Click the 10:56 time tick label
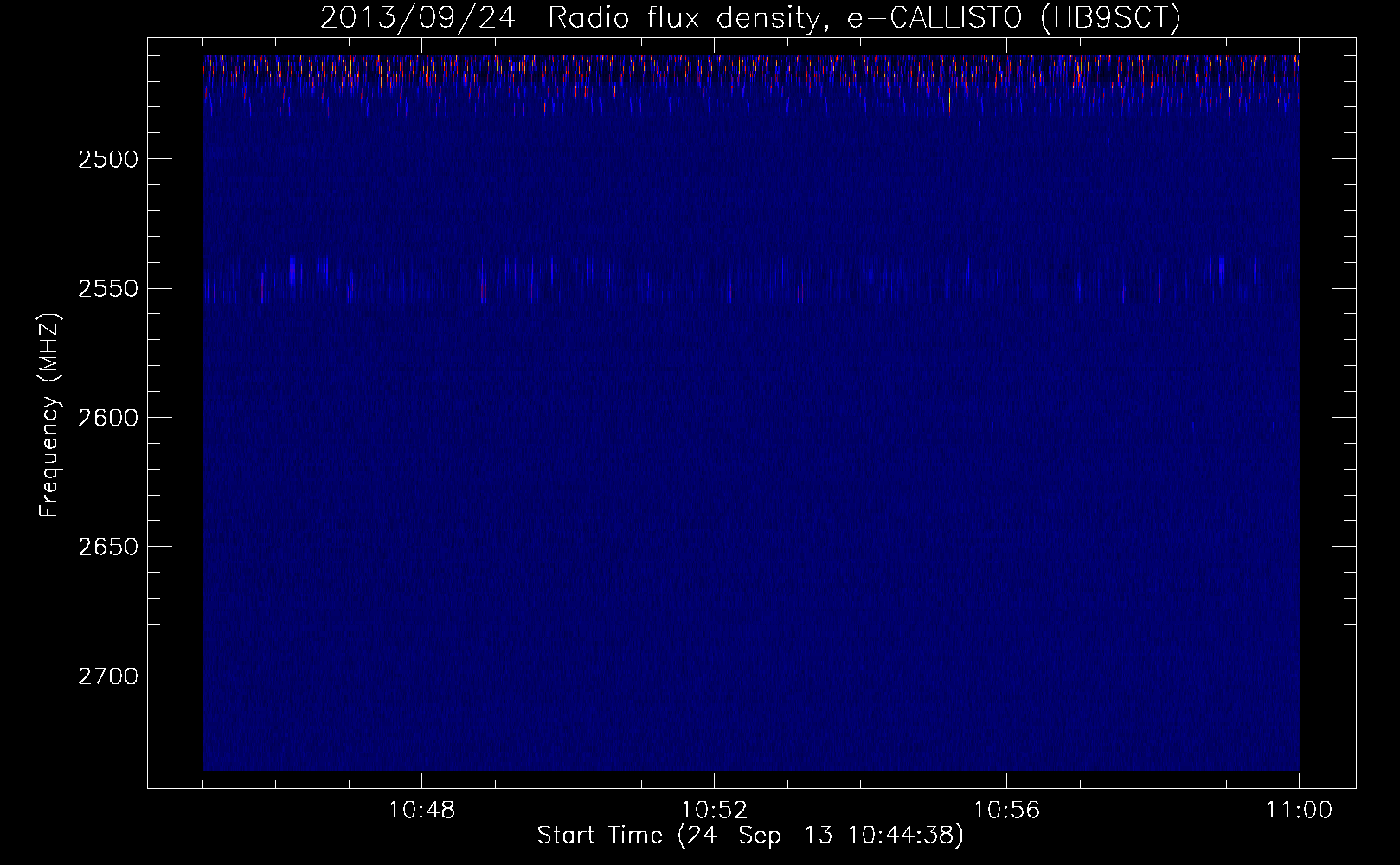Image resolution: width=1400 pixels, height=865 pixels. 1006,811
